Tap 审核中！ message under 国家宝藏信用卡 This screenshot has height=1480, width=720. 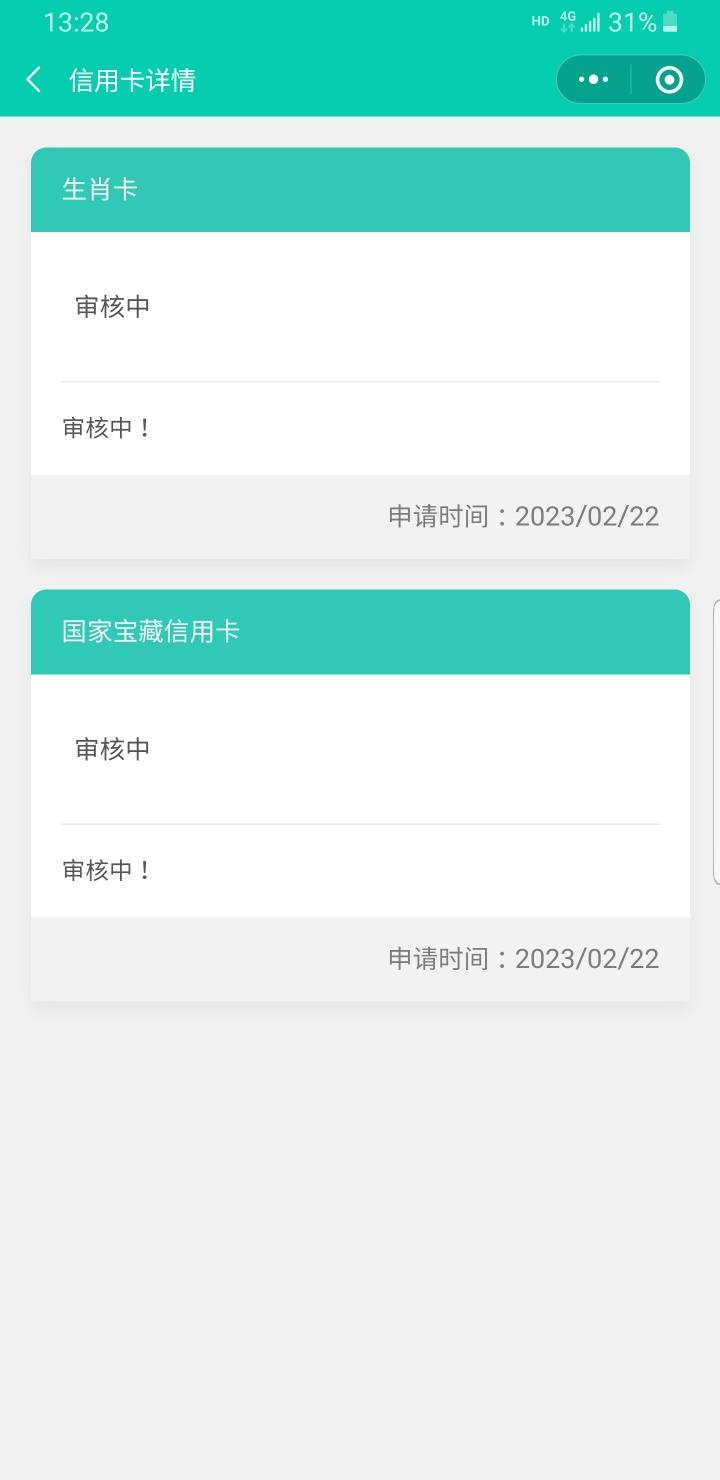click(106, 870)
